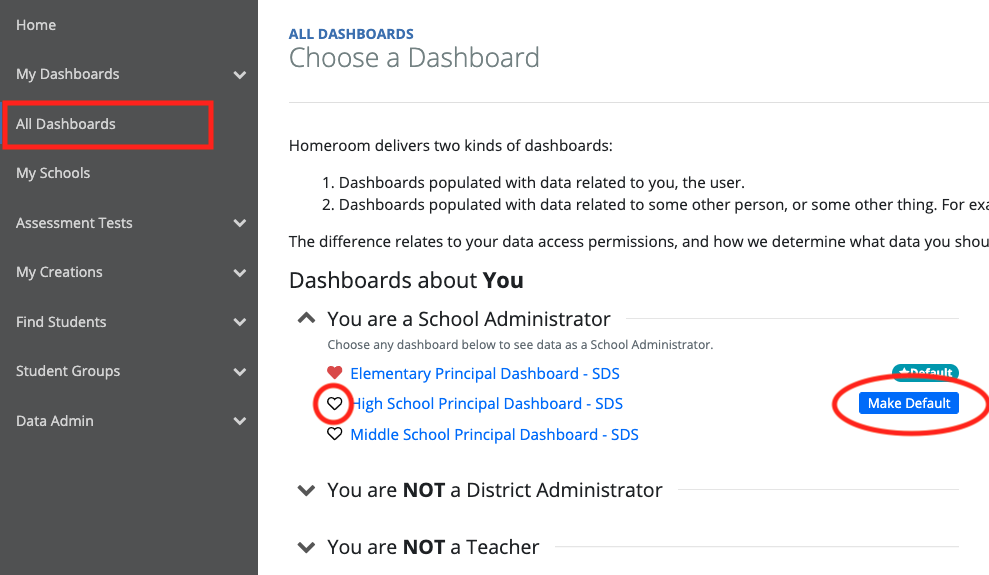
Task: Favorite the High School Principal Dashboard heart
Action: click(x=335, y=404)
